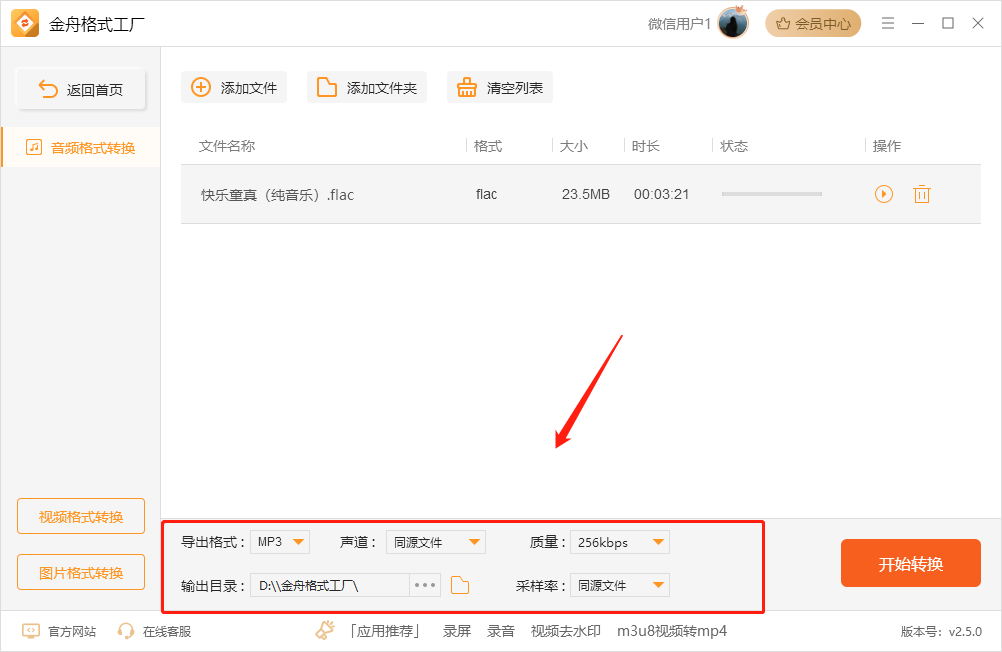Click the 添加文件 button
Image resolution: width=1002 pixels, height=652 pixels.
[234, 88]
